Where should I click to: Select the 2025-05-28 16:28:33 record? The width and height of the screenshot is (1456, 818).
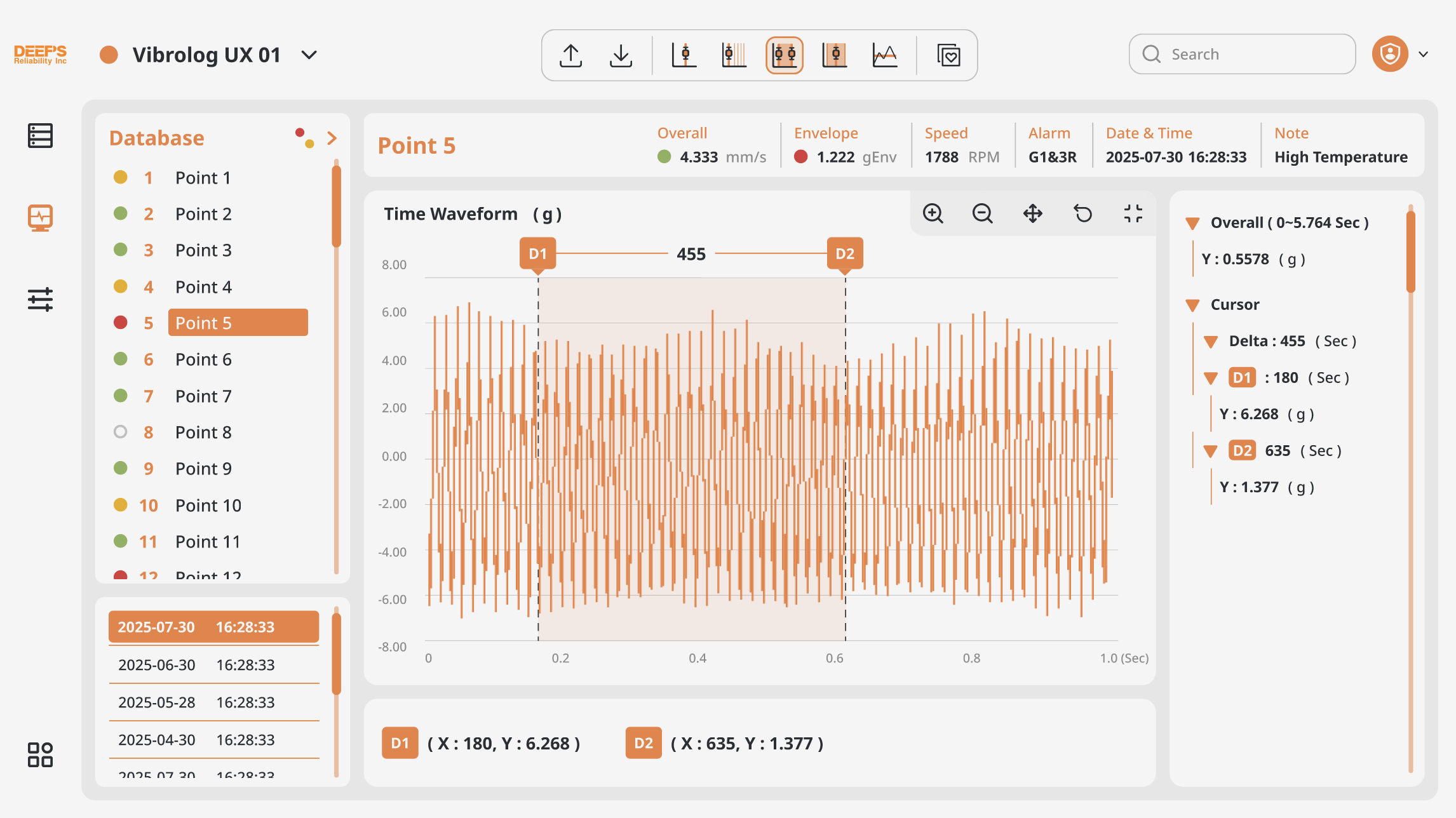(213, 702)
